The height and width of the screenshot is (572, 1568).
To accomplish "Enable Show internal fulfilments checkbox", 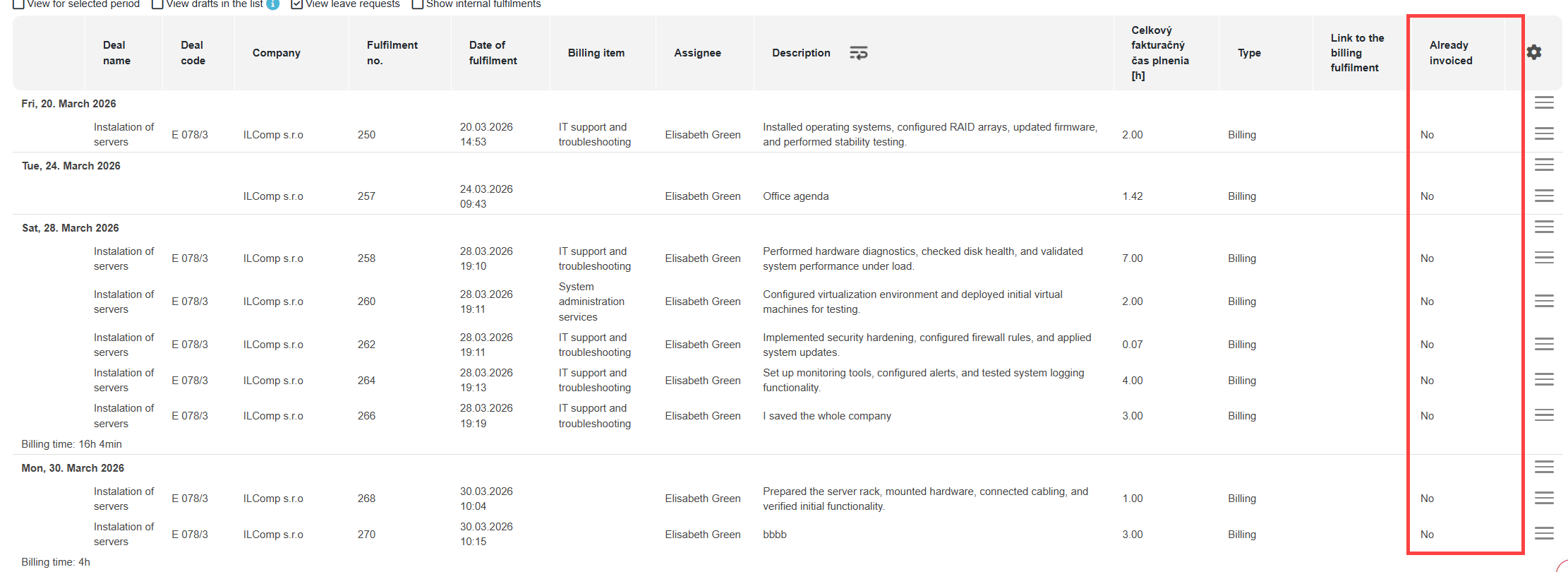I will [x=418, y=4].
